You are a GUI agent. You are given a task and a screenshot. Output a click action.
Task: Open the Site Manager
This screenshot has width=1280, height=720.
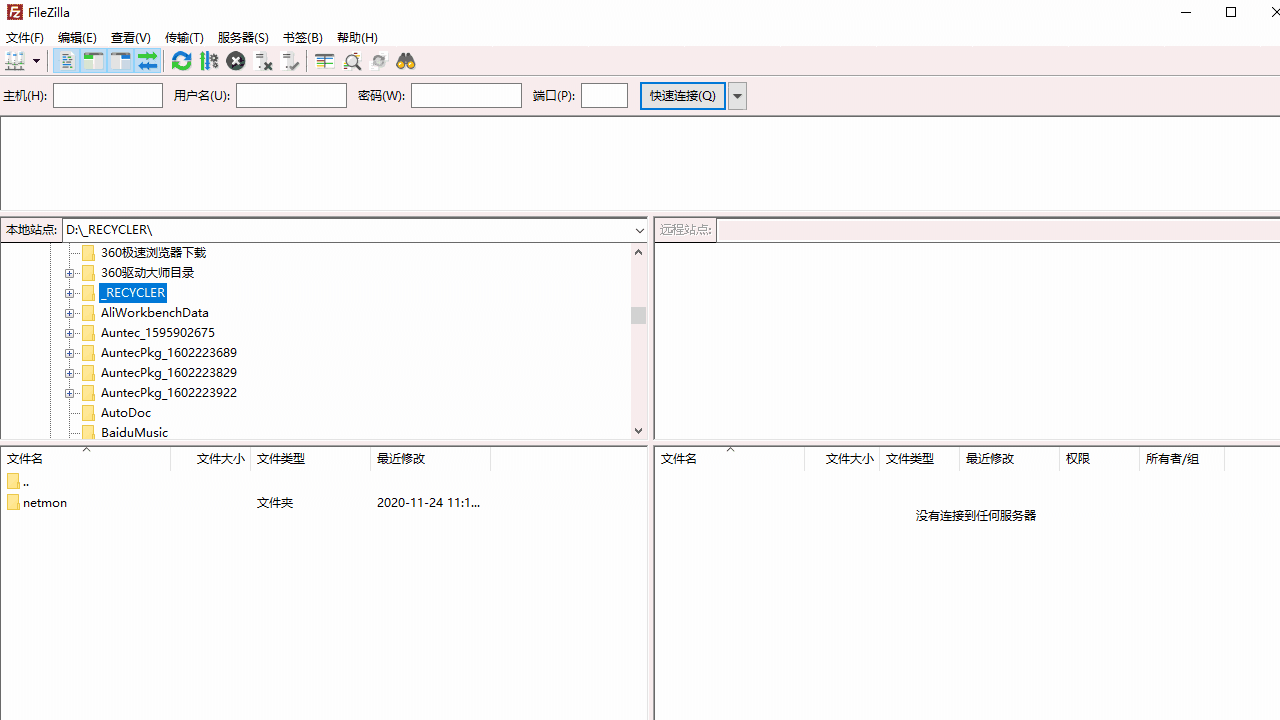[x=16, y=61]
